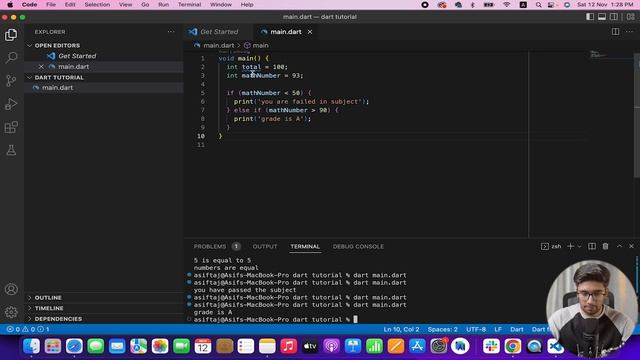Open Explorer's more actions ellipsis
640x360 pixels.
[x=171, y=32]
